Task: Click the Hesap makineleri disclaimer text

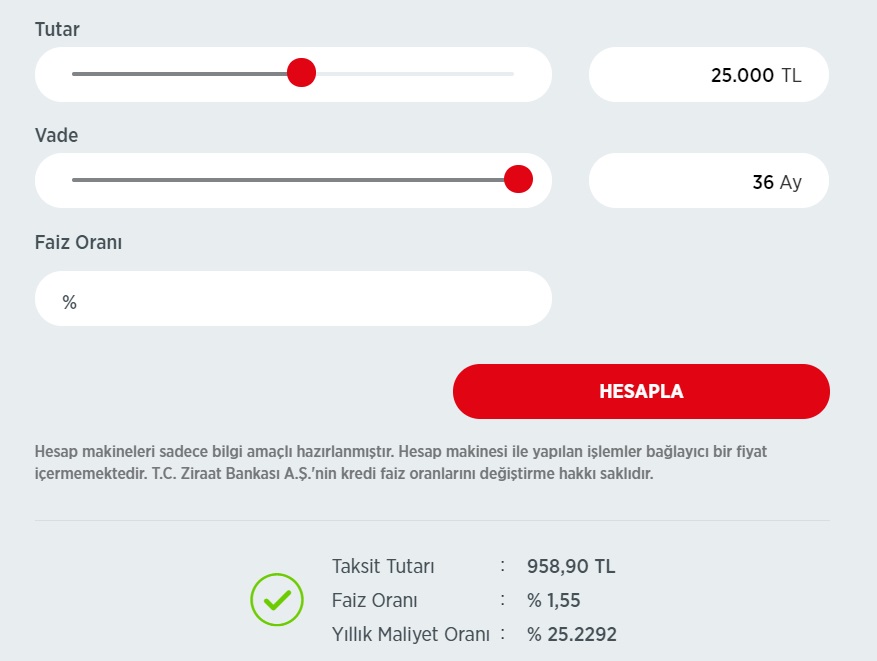Action: (400, 462)
